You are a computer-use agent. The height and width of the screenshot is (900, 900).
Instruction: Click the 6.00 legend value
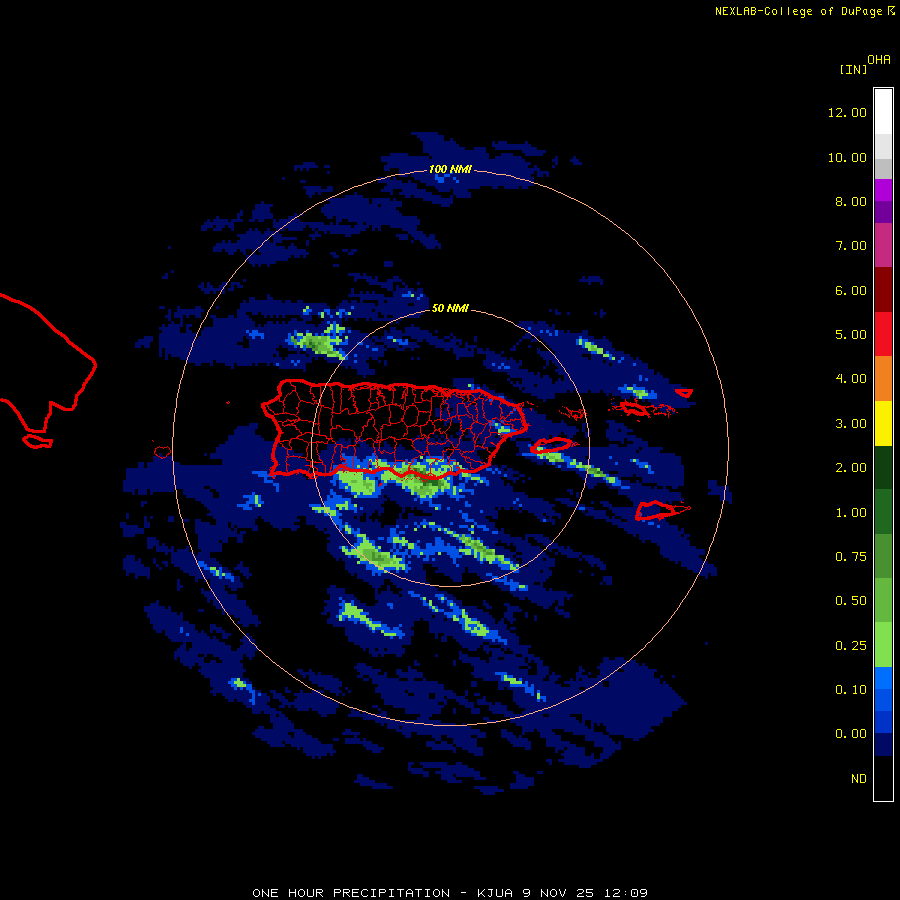click(851, 290)
